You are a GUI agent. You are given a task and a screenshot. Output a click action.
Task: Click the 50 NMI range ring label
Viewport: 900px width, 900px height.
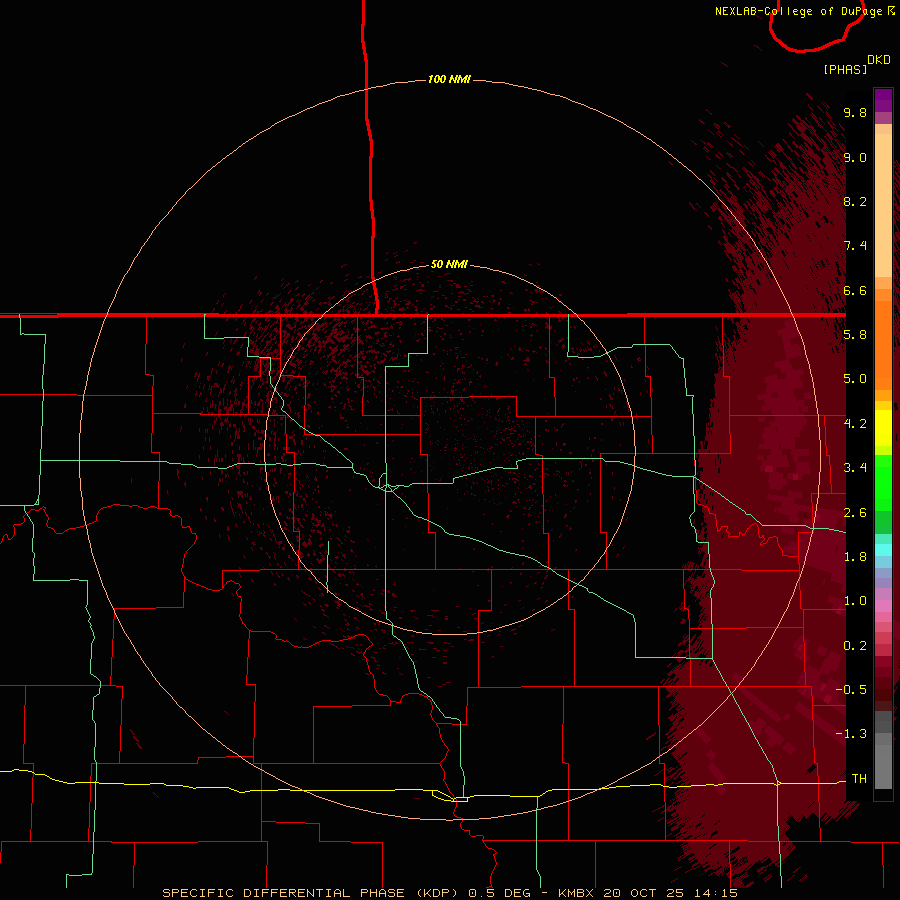(x=449, y=264)
